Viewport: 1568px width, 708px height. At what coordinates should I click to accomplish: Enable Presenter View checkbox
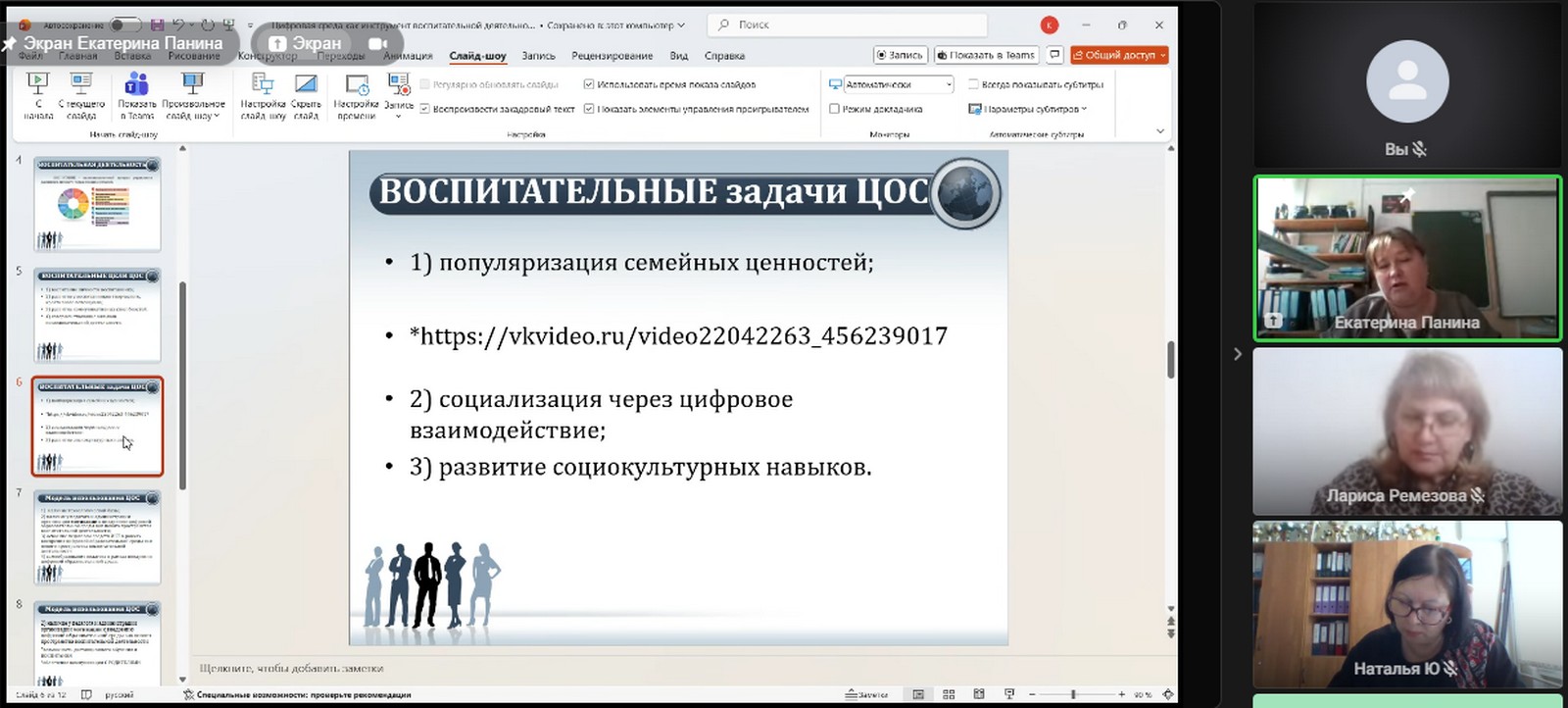835,109
